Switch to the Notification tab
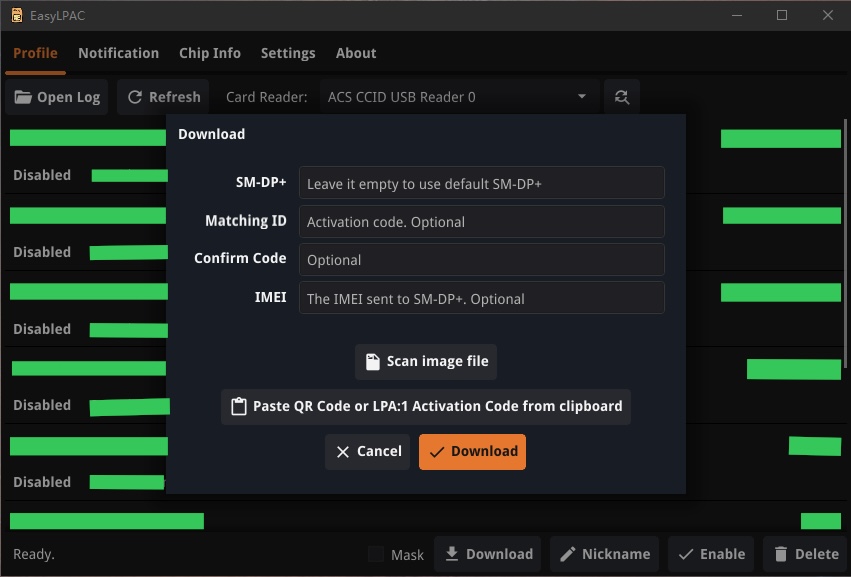Image resolution: width=851 pixels, height=577 pixels. 118,53
